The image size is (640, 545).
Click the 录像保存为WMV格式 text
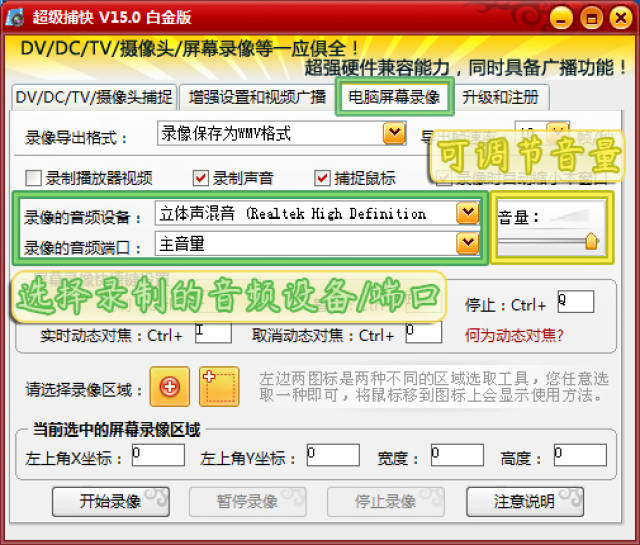226,133
